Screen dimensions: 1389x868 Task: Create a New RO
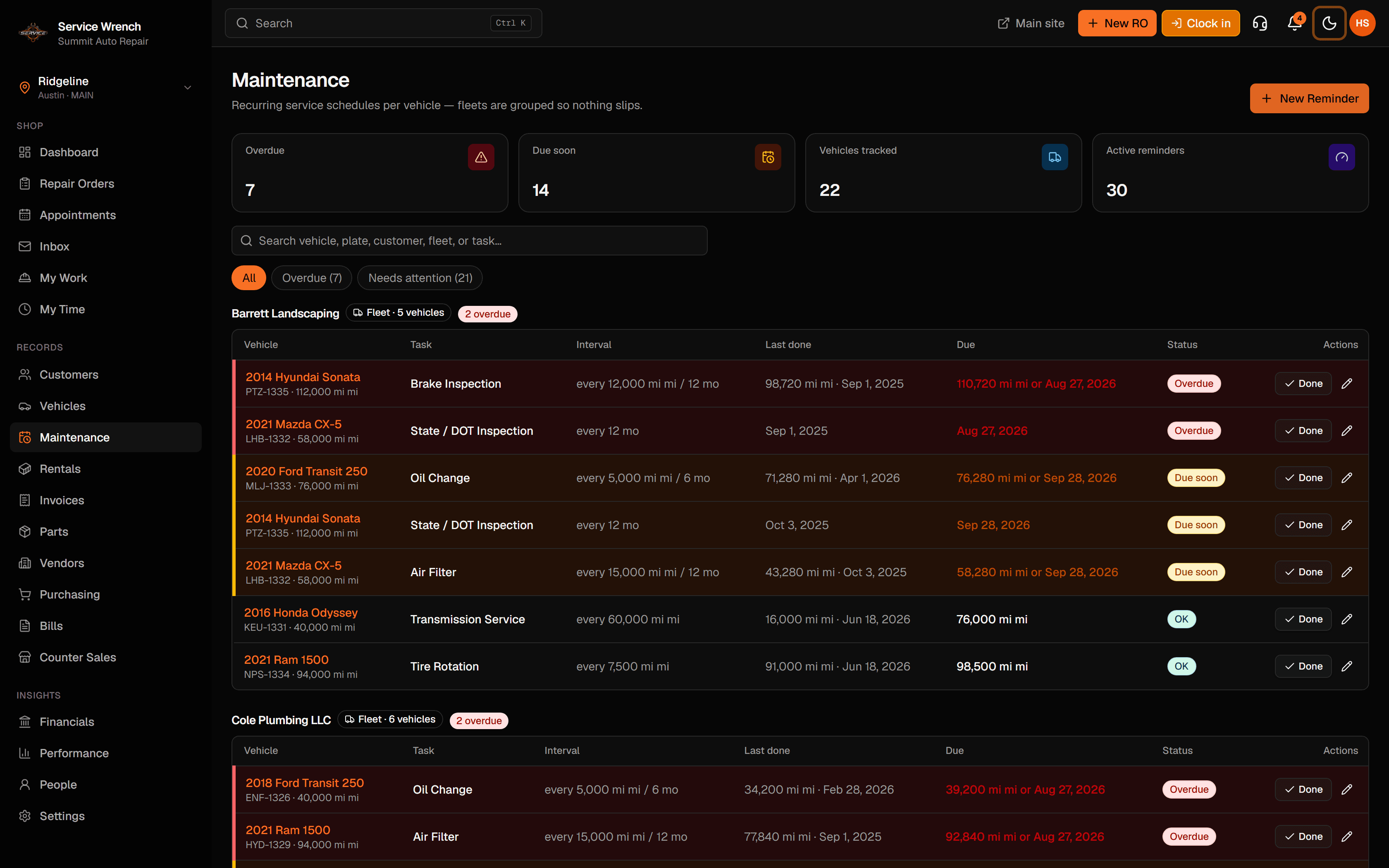(1117, 24)
